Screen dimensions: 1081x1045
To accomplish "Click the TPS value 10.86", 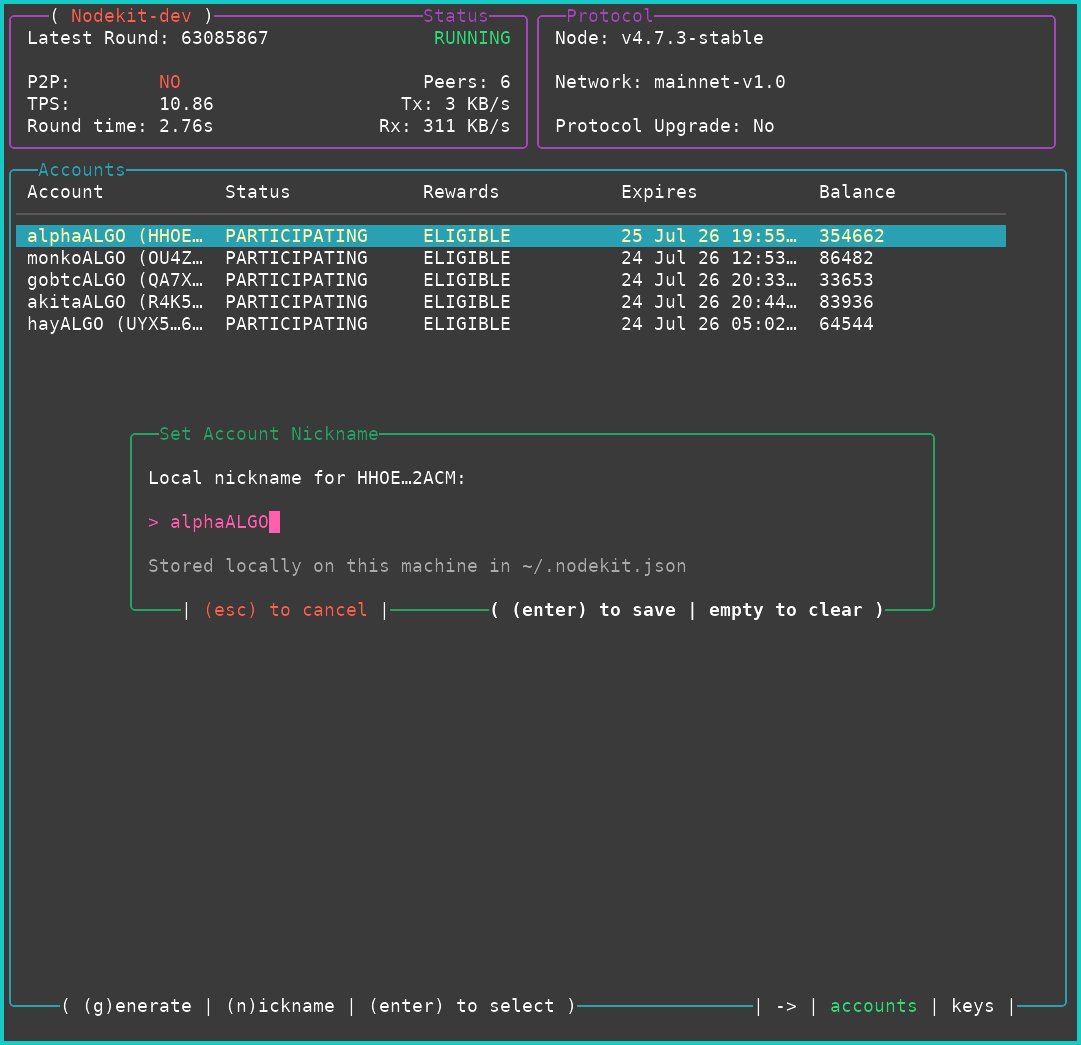I will (x=186, y=104).
